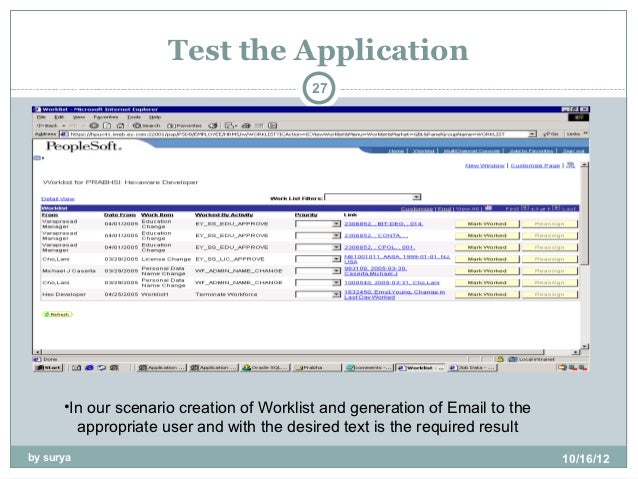Go to IE Home page icon
This screenshot has width=638, height=479.
tap(120, 126)
